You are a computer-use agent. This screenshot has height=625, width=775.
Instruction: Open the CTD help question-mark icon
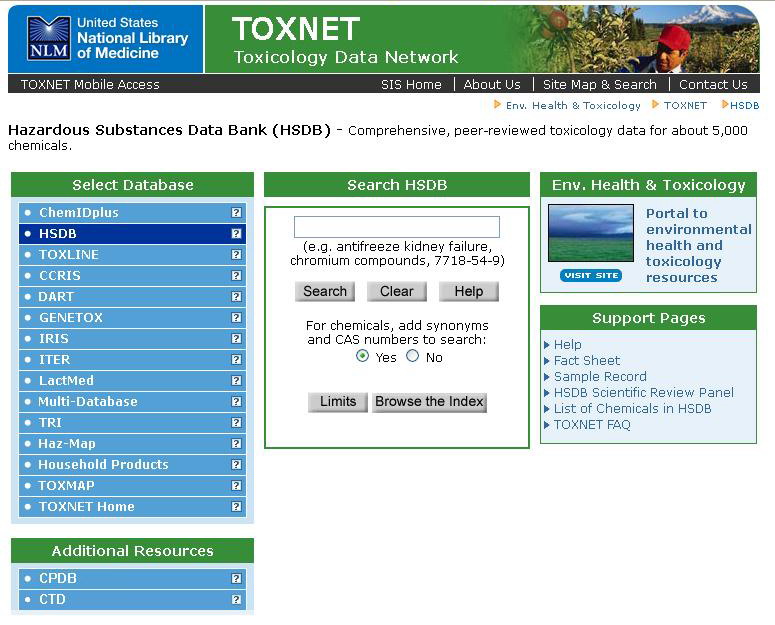click(236, 599)
